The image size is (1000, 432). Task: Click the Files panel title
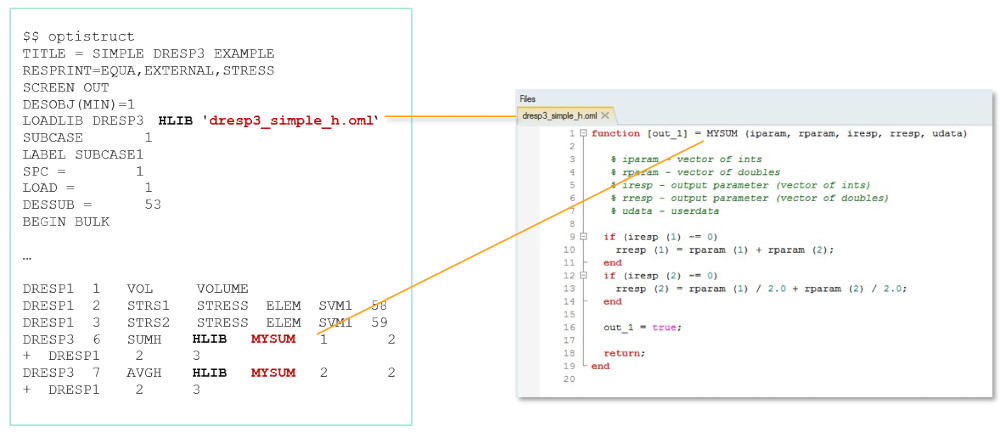(527, 99)
